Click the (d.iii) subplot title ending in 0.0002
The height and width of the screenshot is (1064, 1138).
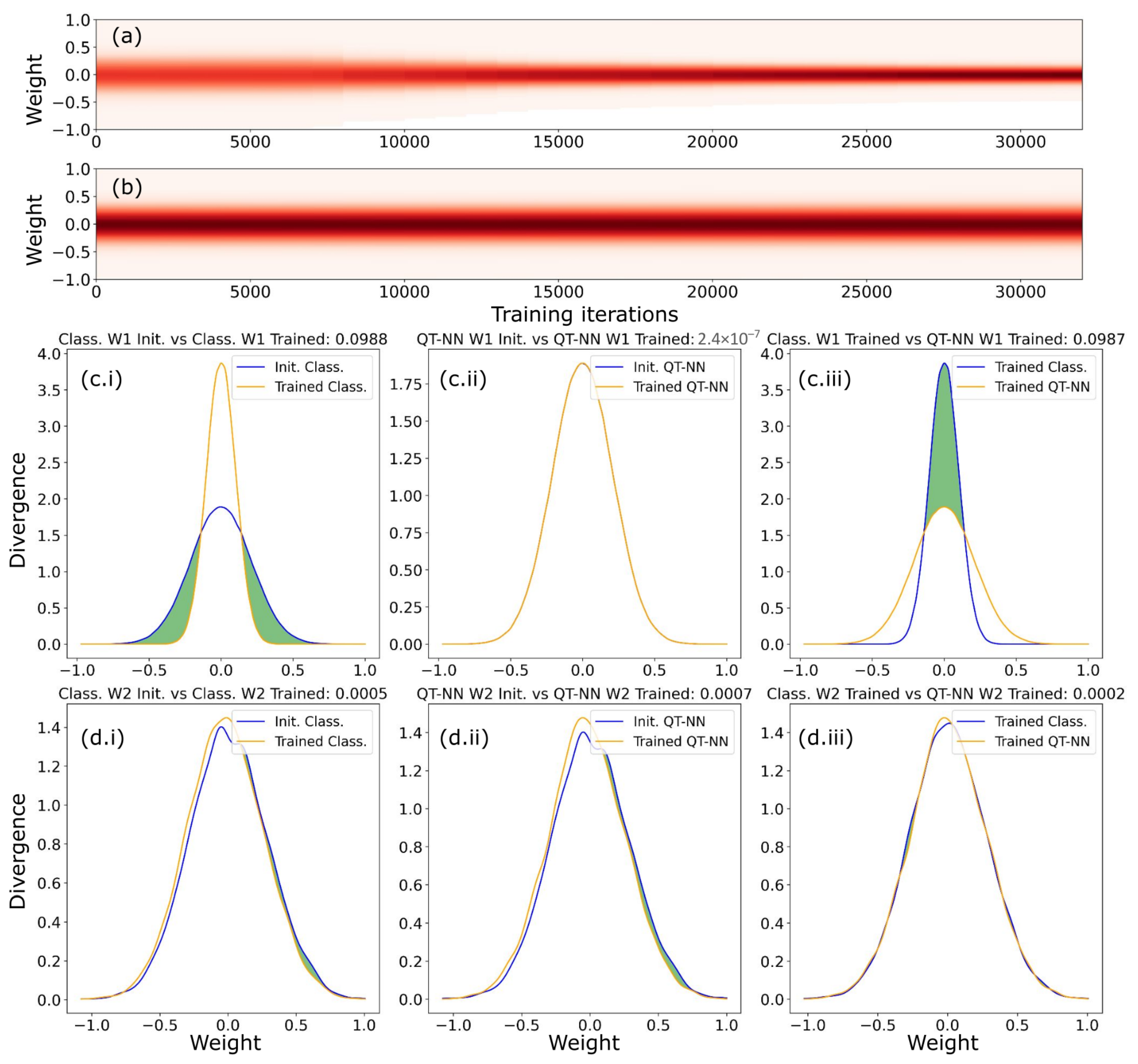pos(946,693)
